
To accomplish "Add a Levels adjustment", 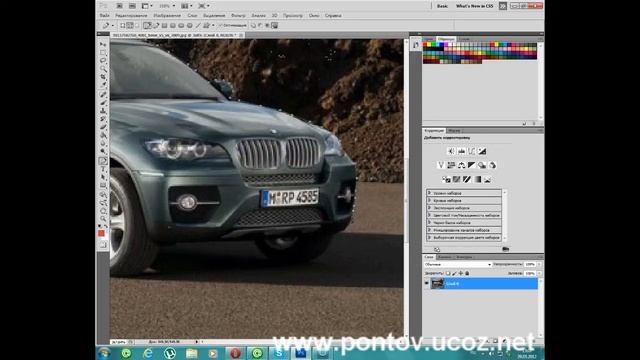I will [461, 151].
